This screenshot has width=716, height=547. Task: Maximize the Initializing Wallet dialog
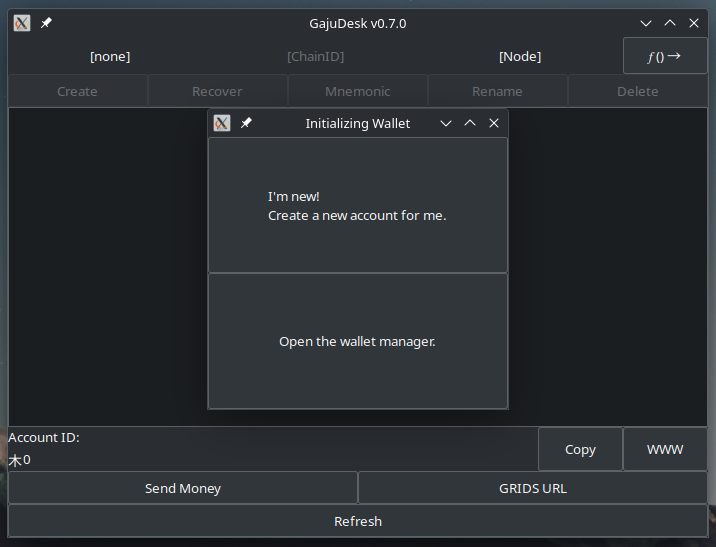[470, 123]
